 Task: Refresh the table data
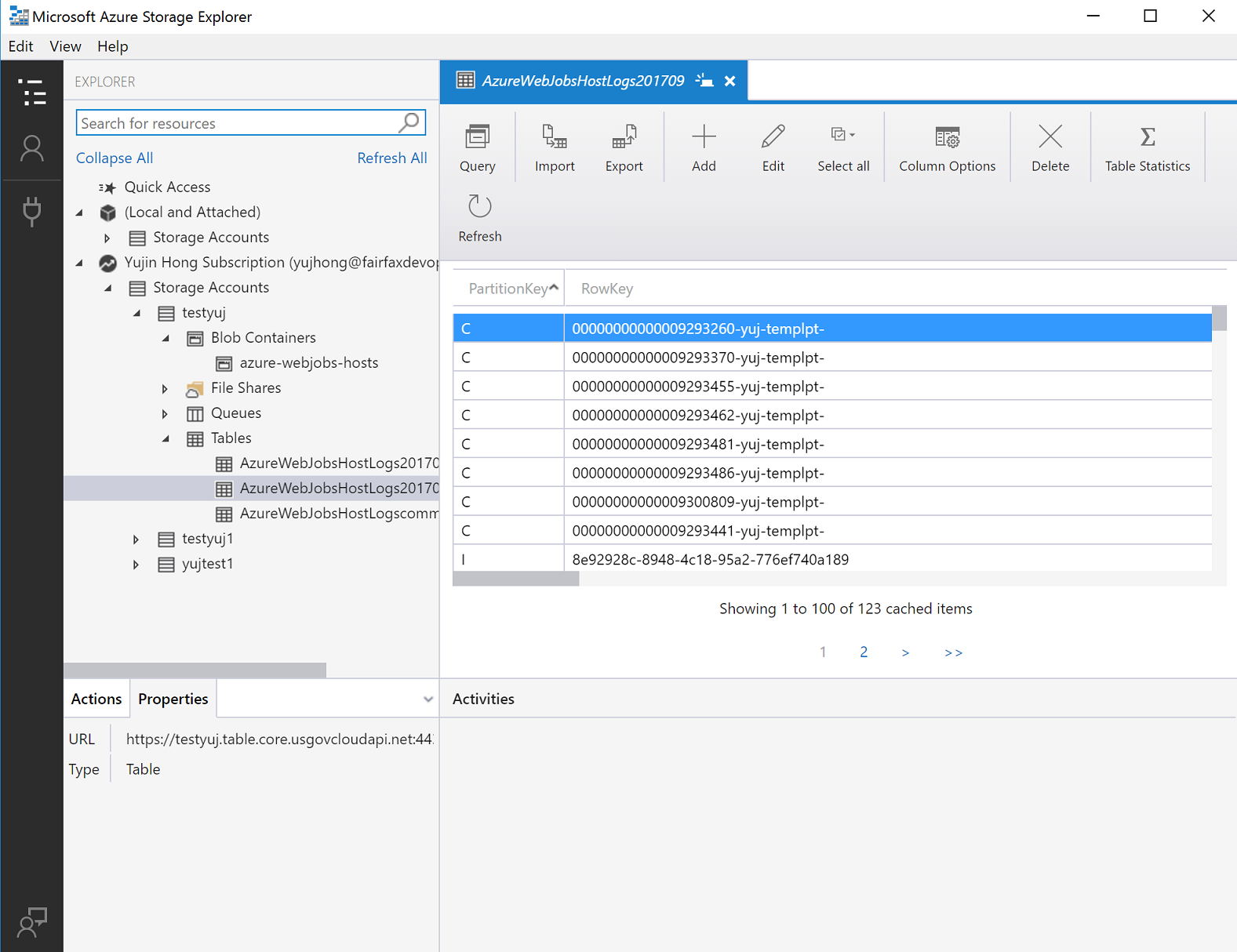(479, 217)
